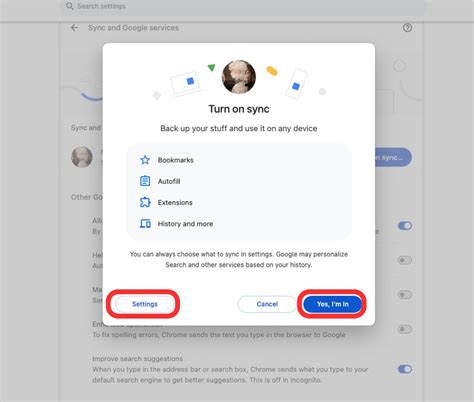
Task: Click the History and more devices icon
Action: pos(145,223)
